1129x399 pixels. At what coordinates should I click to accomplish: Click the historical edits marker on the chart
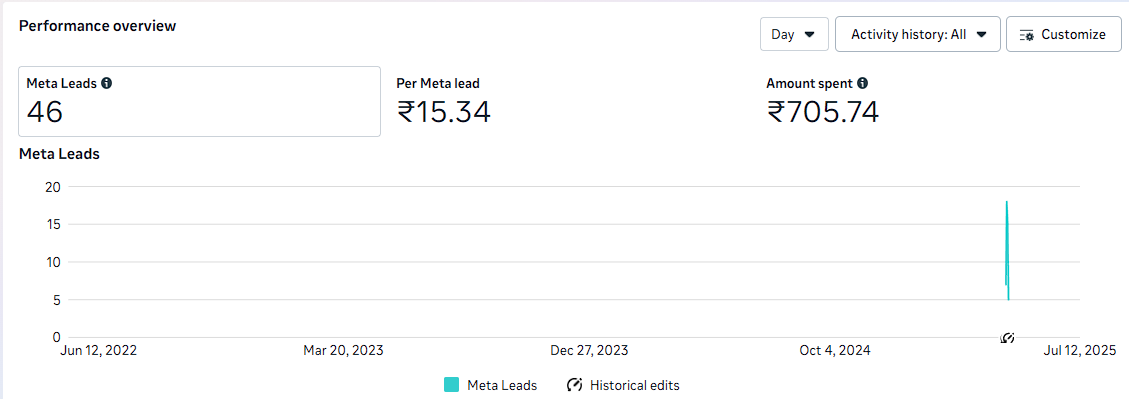pyautogui.click(x=1008, y=337)
